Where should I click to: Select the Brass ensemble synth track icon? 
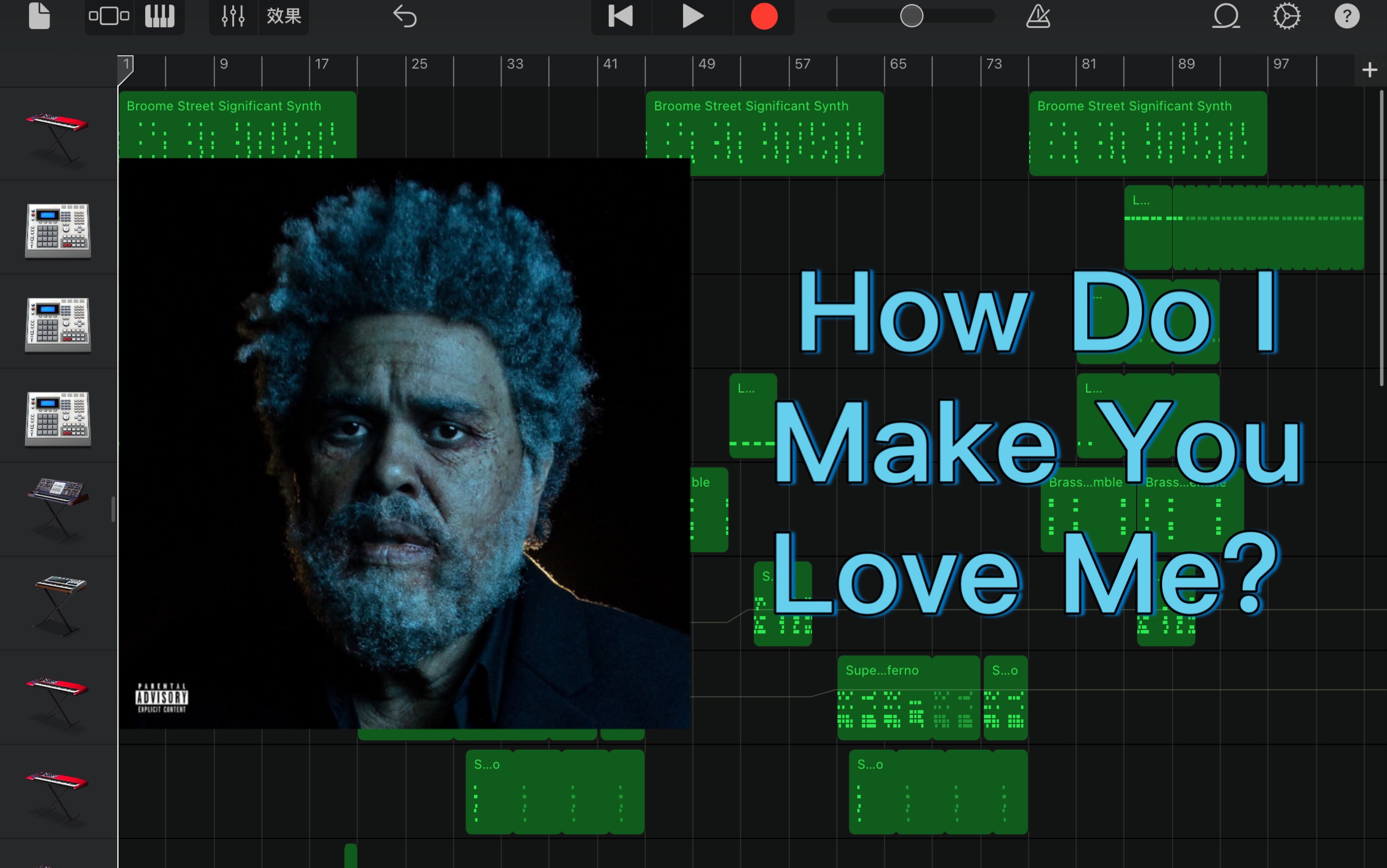(x=57, y=510)
